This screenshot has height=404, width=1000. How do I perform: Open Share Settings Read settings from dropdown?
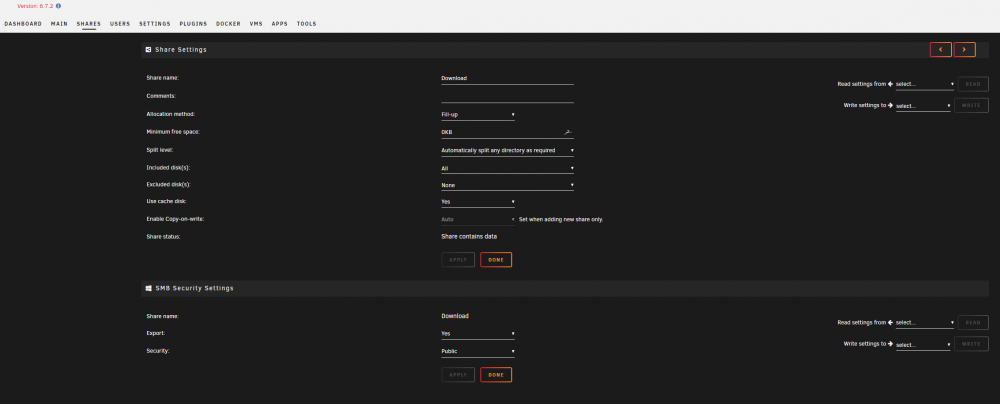coord(925,84)
